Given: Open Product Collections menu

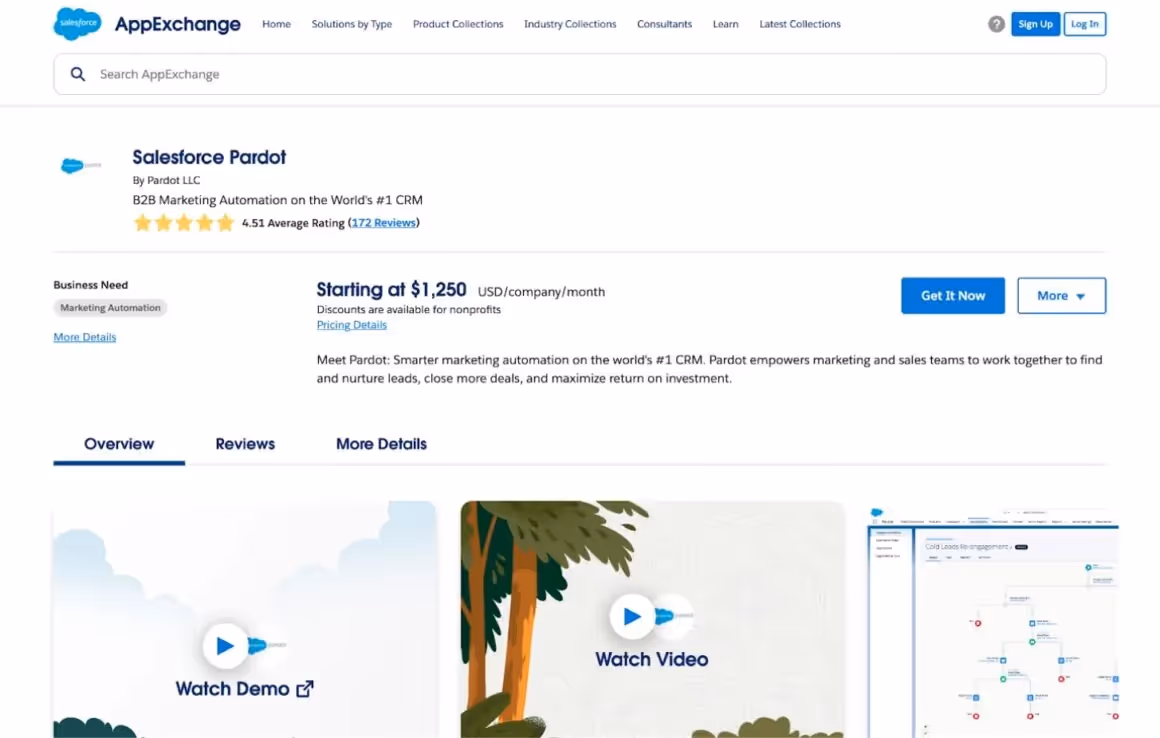Looking at the screenshot, I should (x=458, y=24).
